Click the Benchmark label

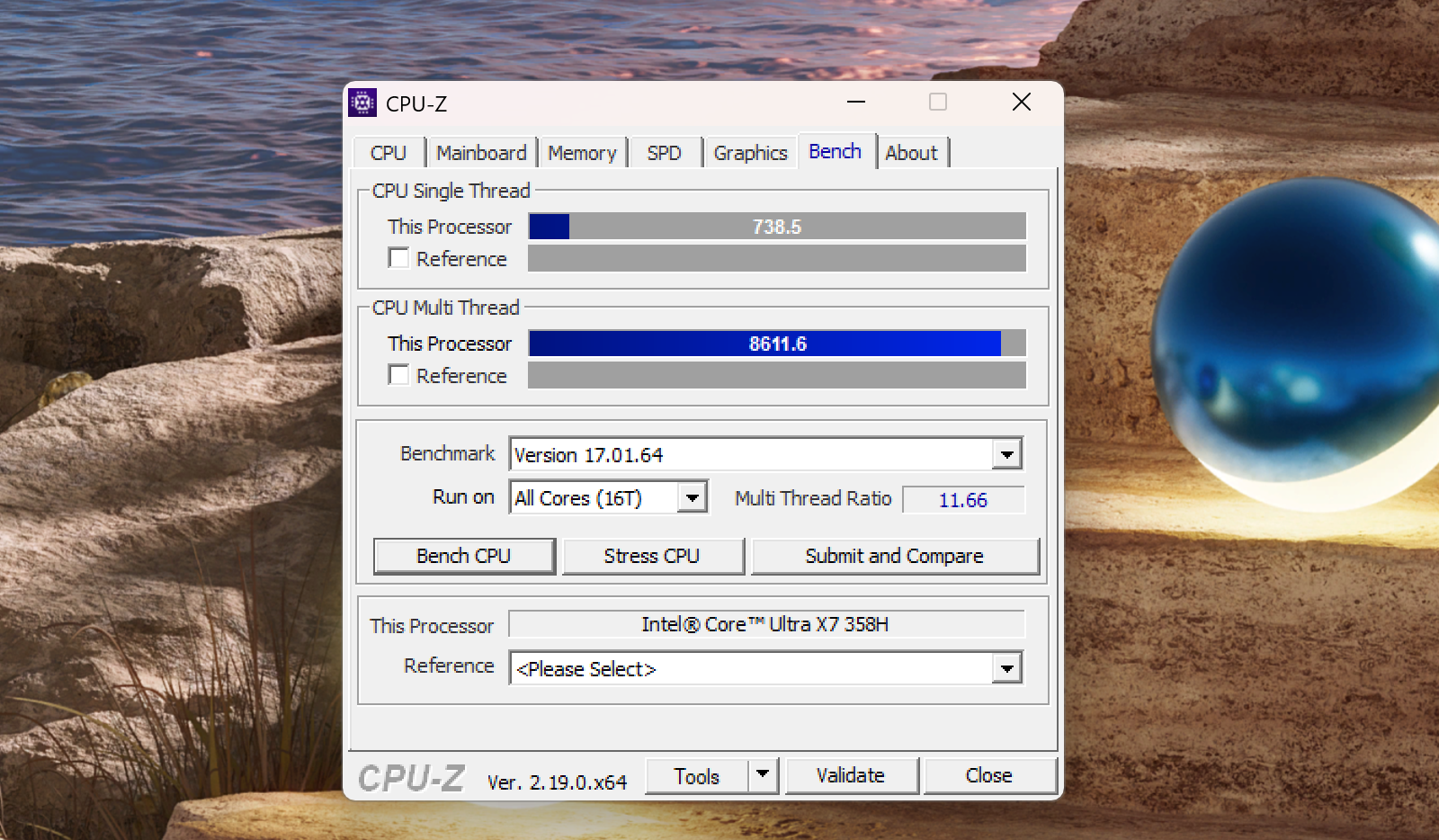coord(448,453)
